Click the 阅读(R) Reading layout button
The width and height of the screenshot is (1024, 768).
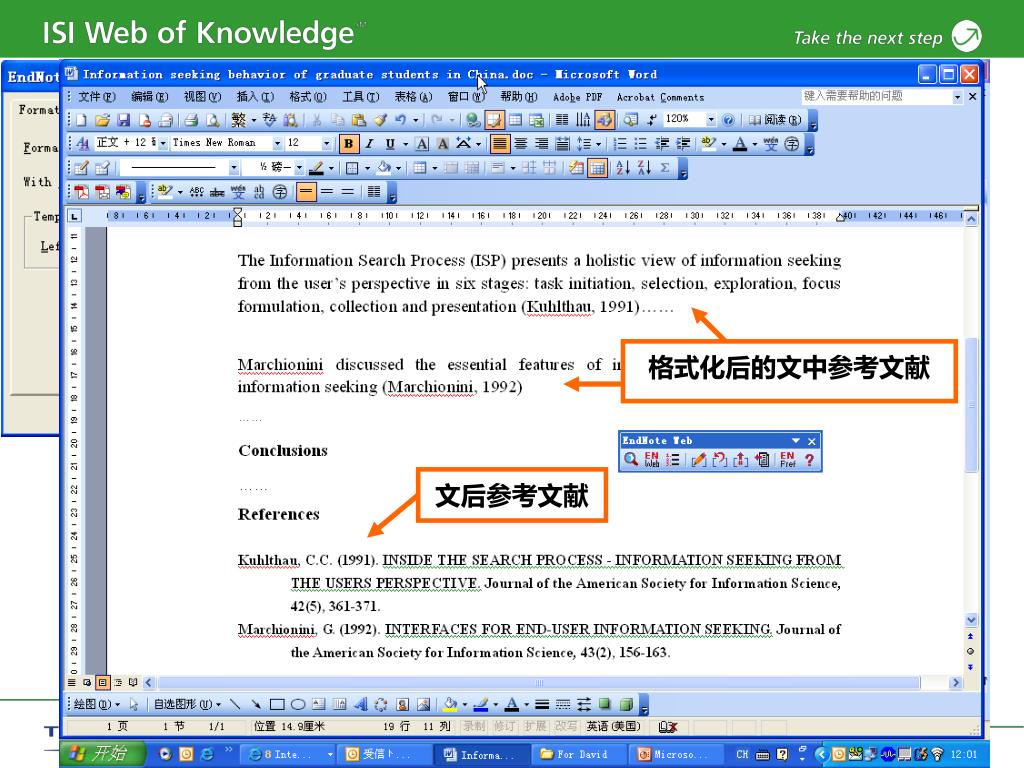[775, 120]
